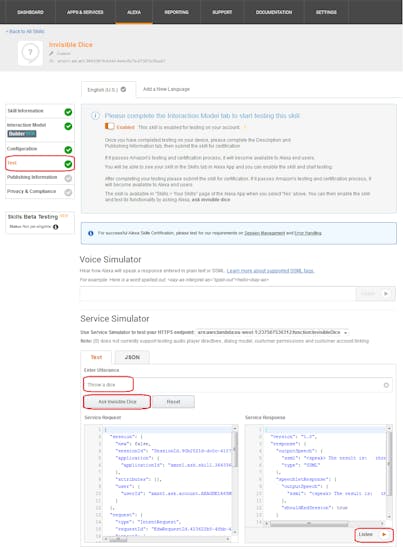Open the Support menu item
This screenshot has width=403, height=555.
click(x=222, y=12)
